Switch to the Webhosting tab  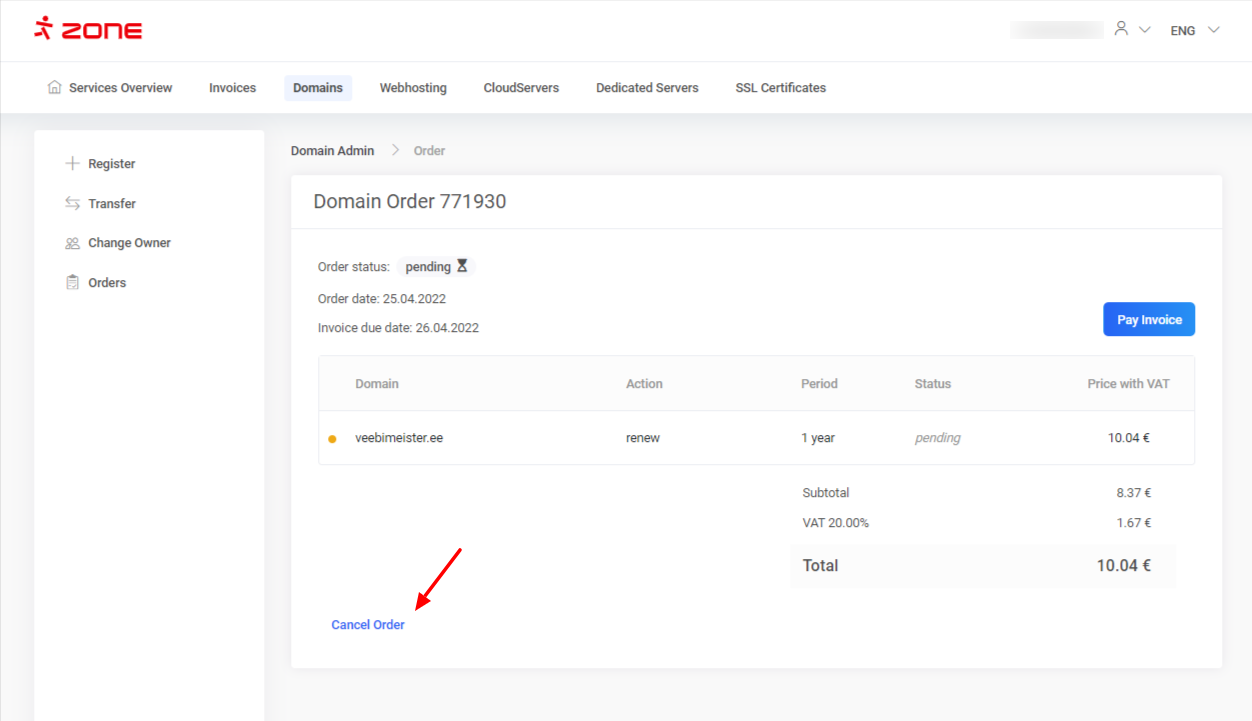(413, 88)
